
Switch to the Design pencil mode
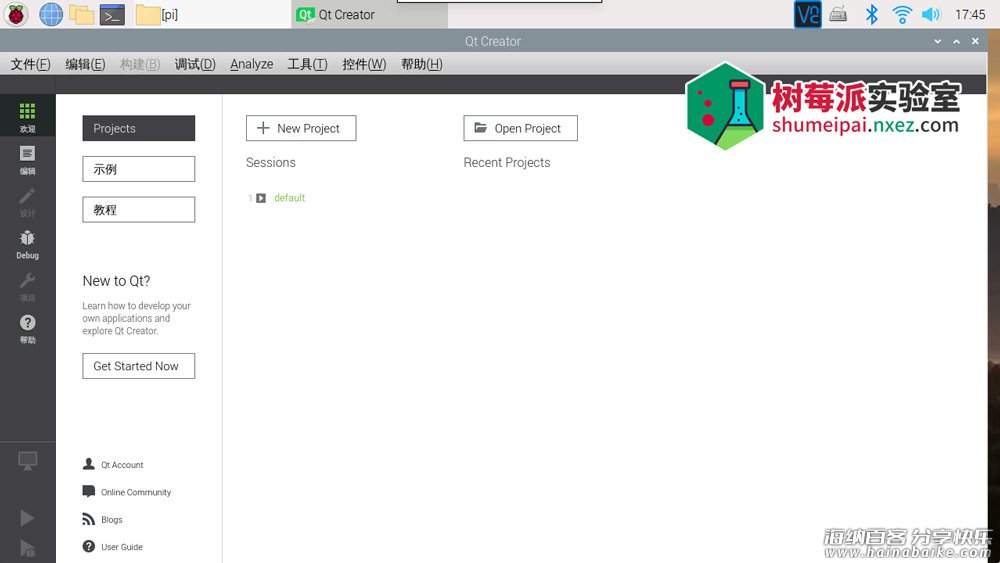pos(27,202)
